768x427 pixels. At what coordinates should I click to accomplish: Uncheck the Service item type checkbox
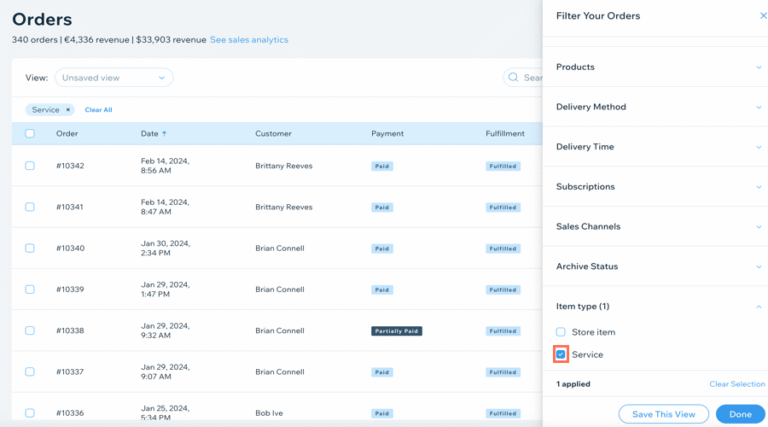click(561, 354)
